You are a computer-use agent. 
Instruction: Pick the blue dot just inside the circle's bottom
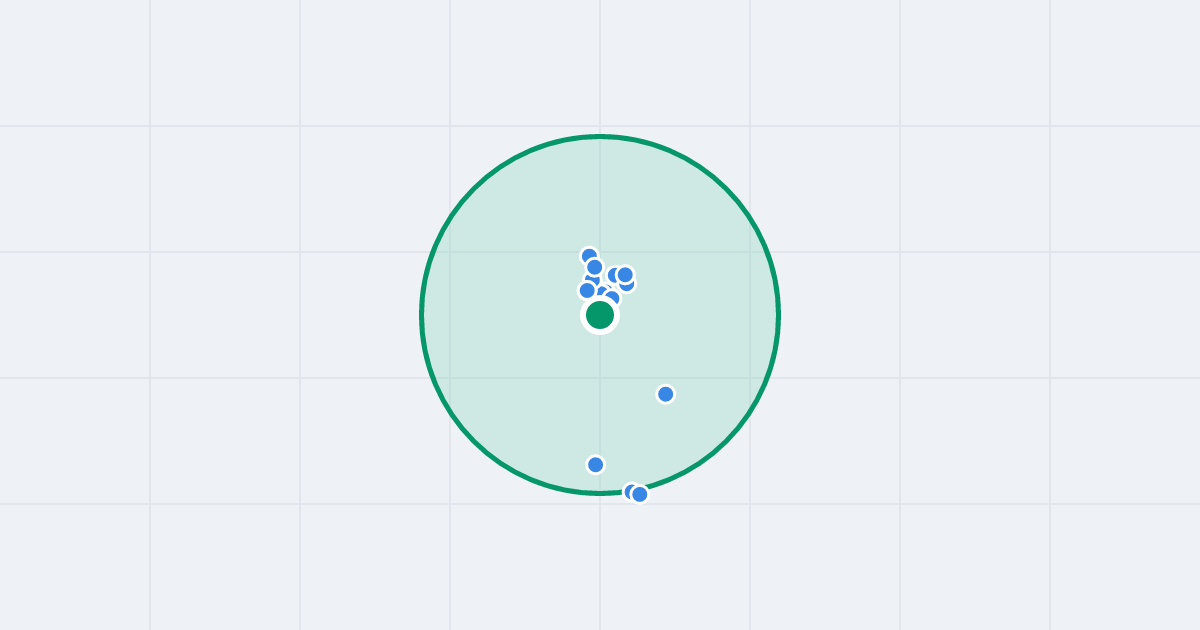[x=596, y=465]
